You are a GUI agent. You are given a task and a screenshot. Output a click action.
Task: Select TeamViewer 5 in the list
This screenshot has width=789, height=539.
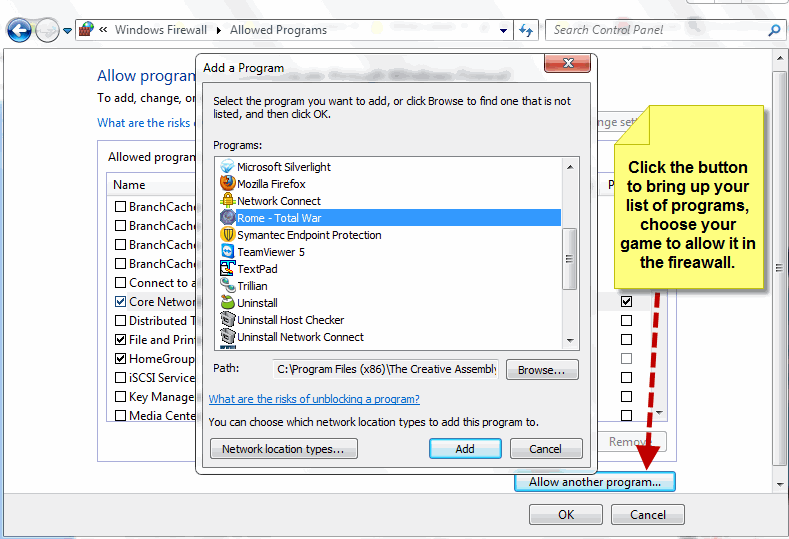(389, 252)
